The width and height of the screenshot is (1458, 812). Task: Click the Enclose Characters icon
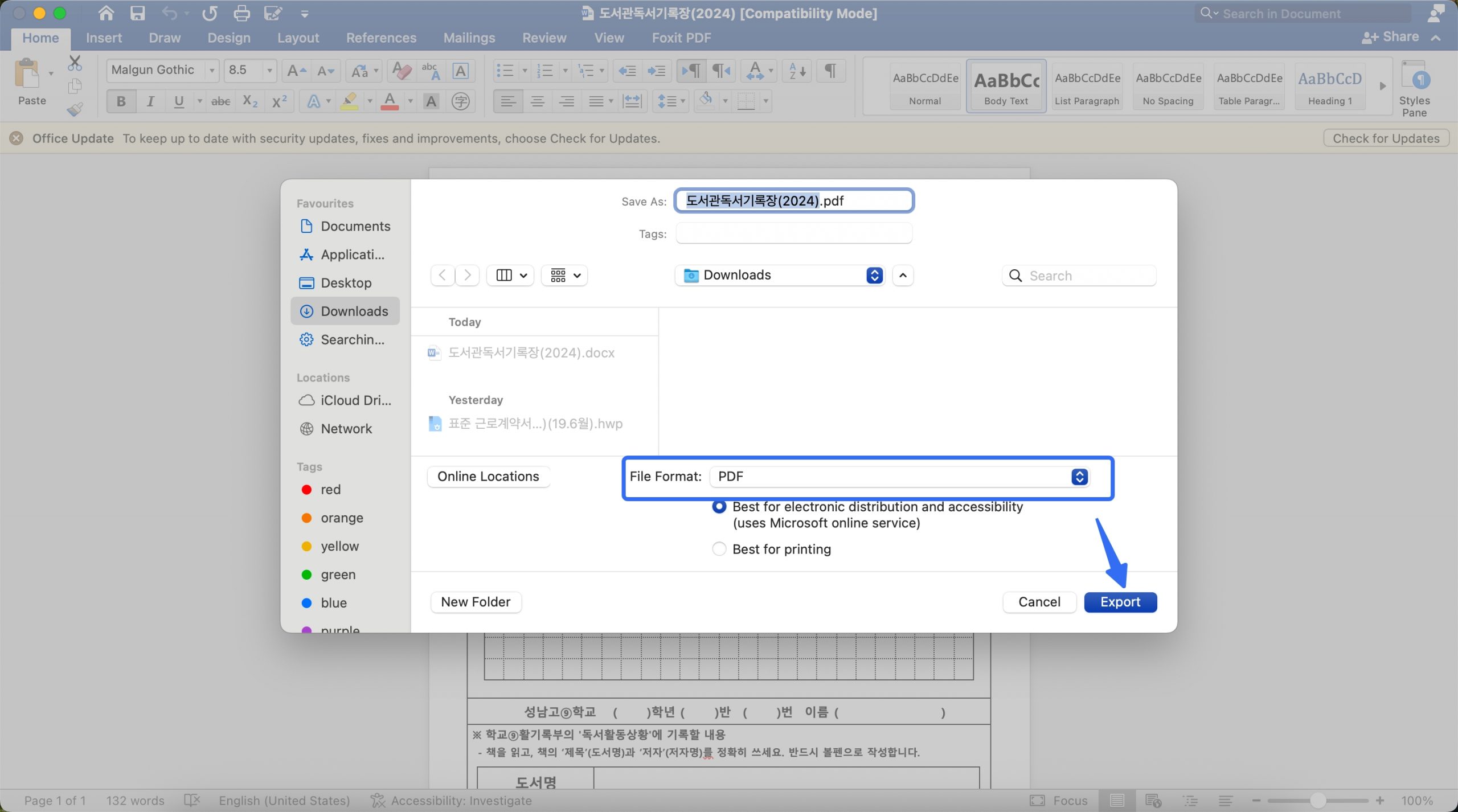coord(460,101)
